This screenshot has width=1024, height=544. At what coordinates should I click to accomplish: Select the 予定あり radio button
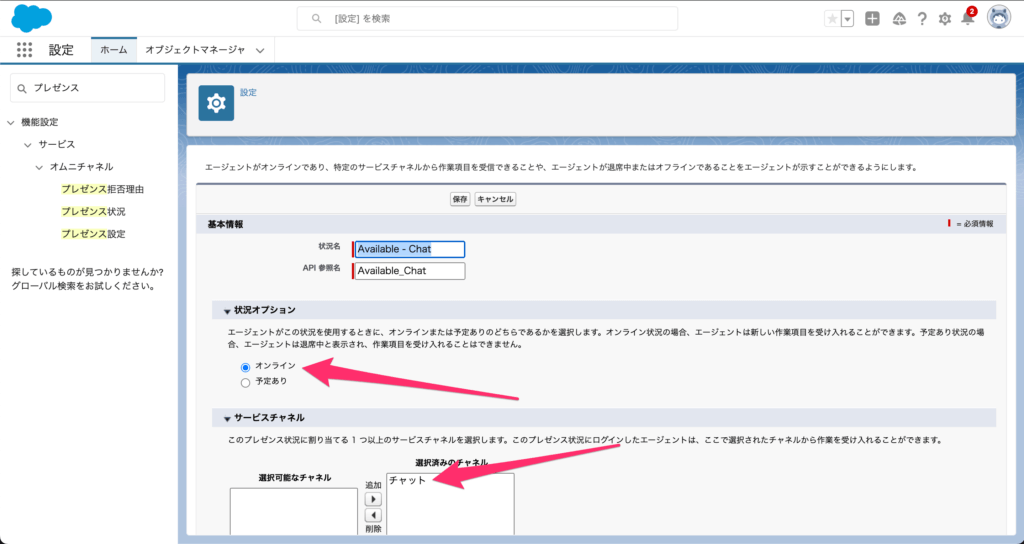[x=246, y=383]
